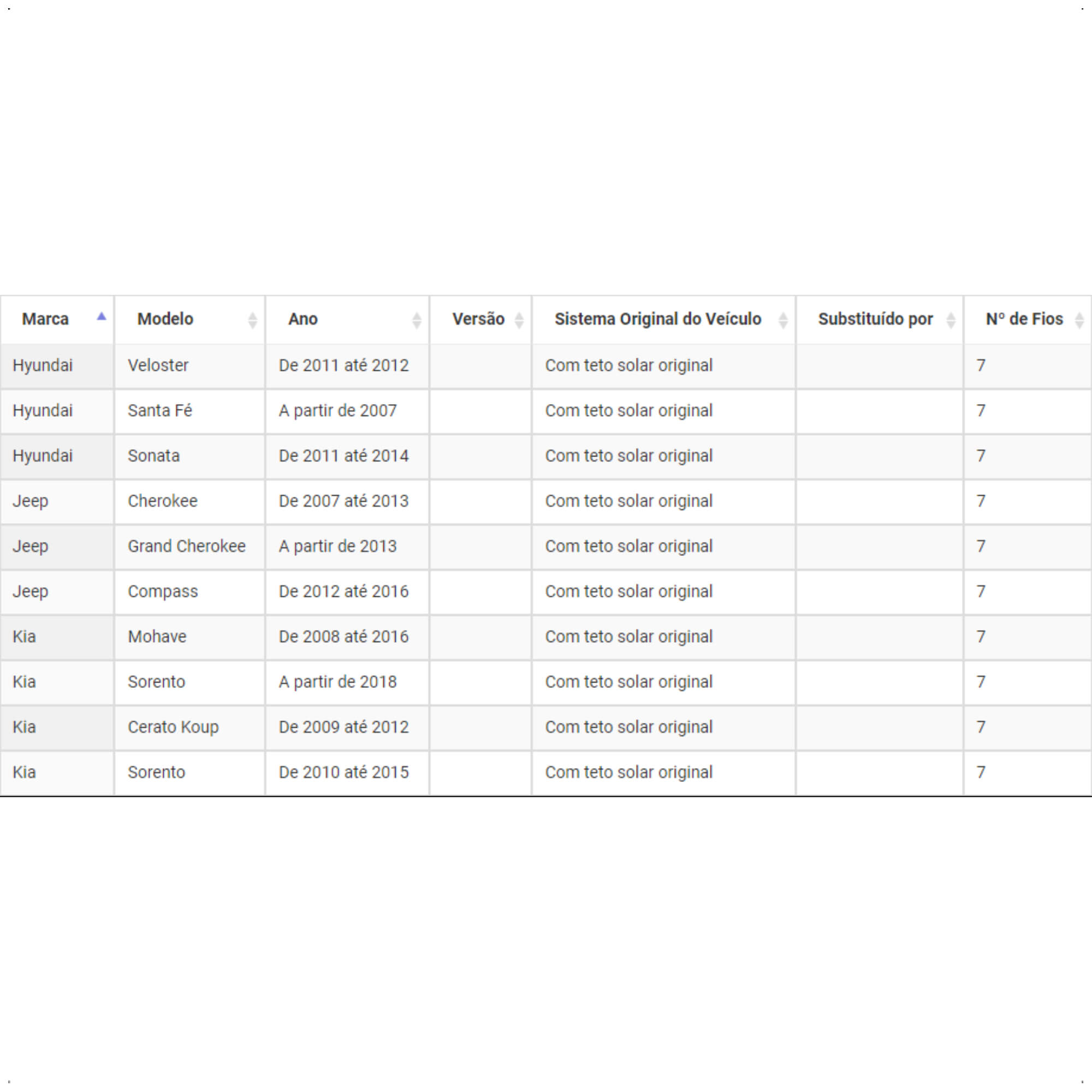Select the Sistema Original do Veículo header
Viewport: 1092px width, 1092px height.
pos(663,319)
